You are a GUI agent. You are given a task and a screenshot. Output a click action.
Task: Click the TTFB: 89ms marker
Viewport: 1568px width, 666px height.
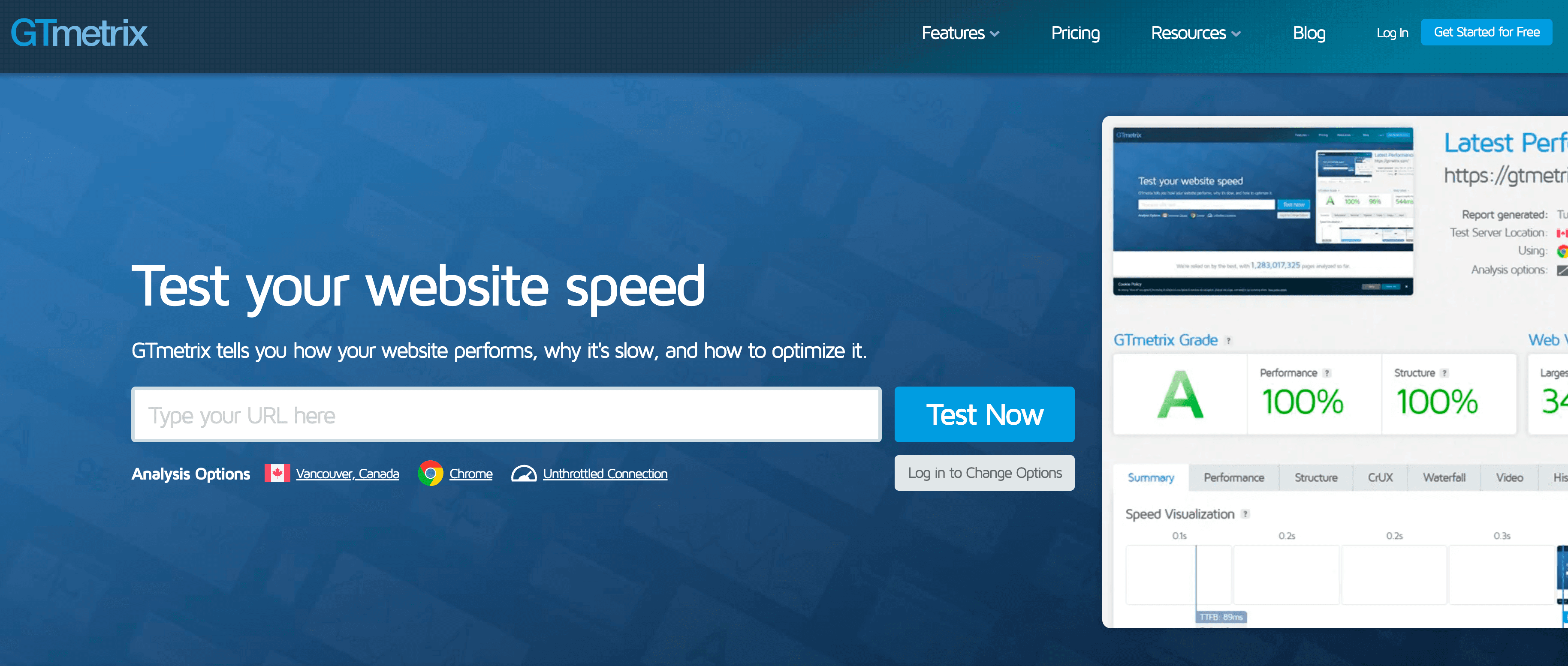(x=1221, y=617)
